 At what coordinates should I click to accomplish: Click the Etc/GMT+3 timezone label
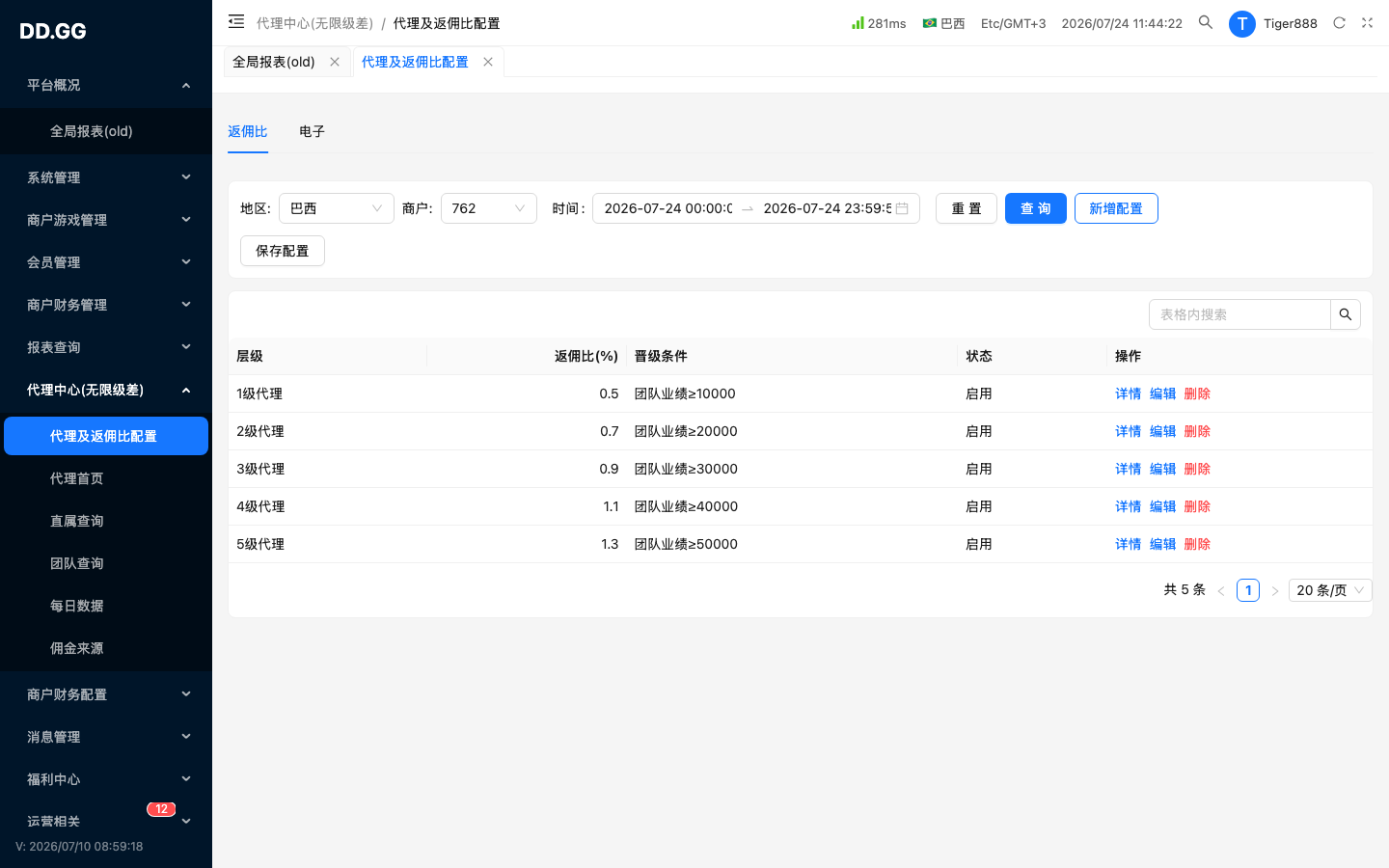[1013, 23]
